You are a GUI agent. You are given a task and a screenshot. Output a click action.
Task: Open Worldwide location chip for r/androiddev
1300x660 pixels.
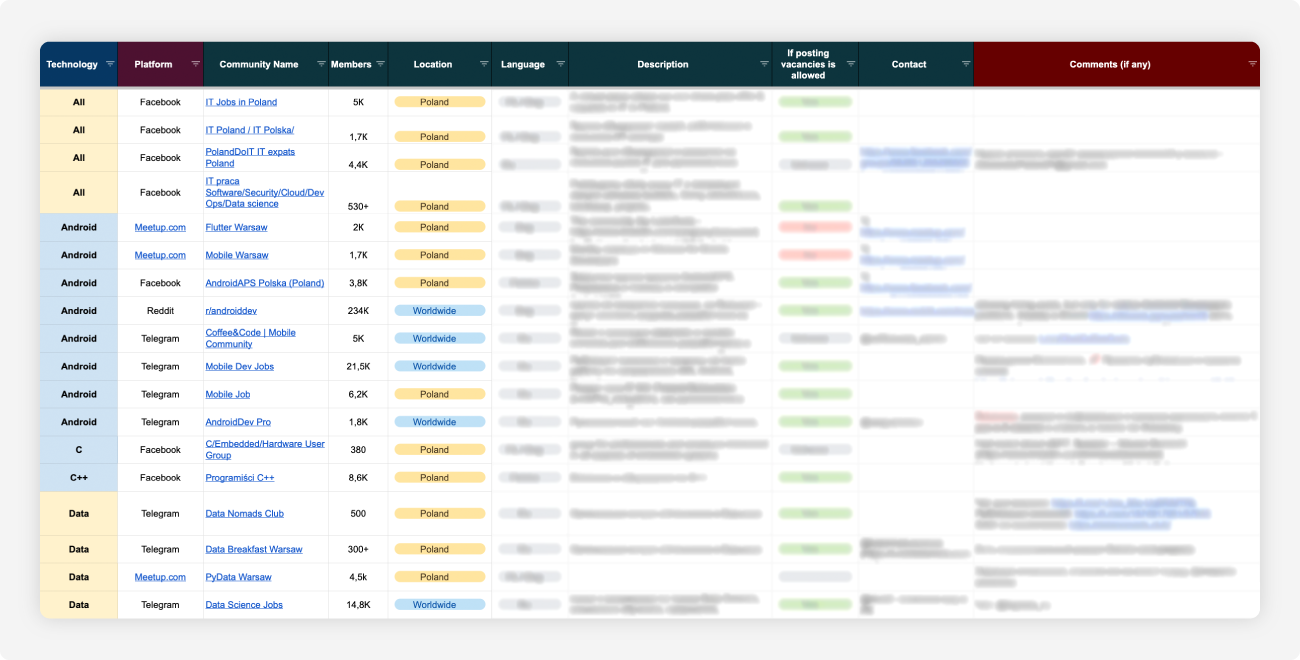click(440, 311)
